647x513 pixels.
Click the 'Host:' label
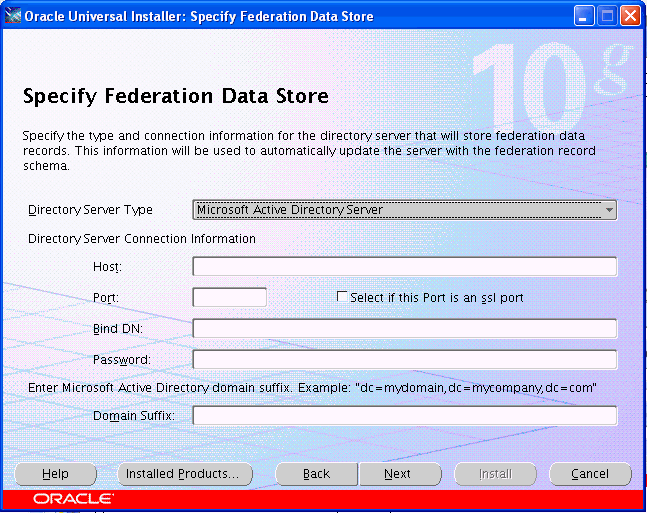pos(107,267)
